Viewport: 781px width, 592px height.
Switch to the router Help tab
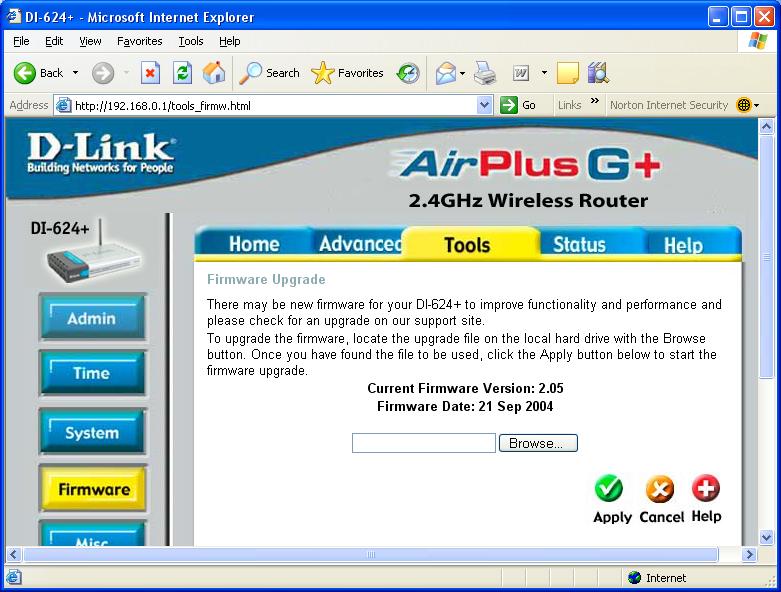[x=683, y=245]
